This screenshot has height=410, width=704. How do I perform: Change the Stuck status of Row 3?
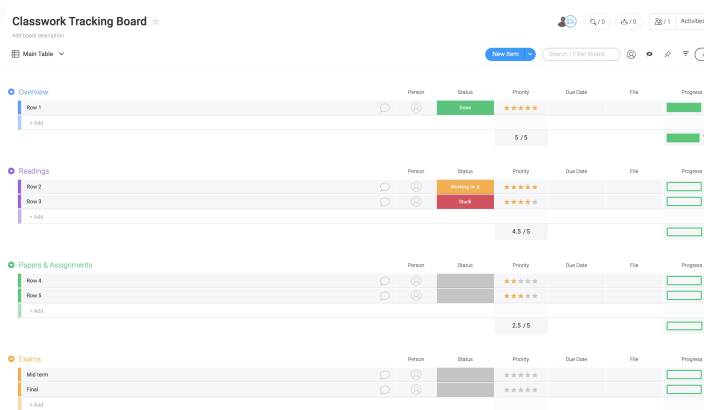point(465,202)
